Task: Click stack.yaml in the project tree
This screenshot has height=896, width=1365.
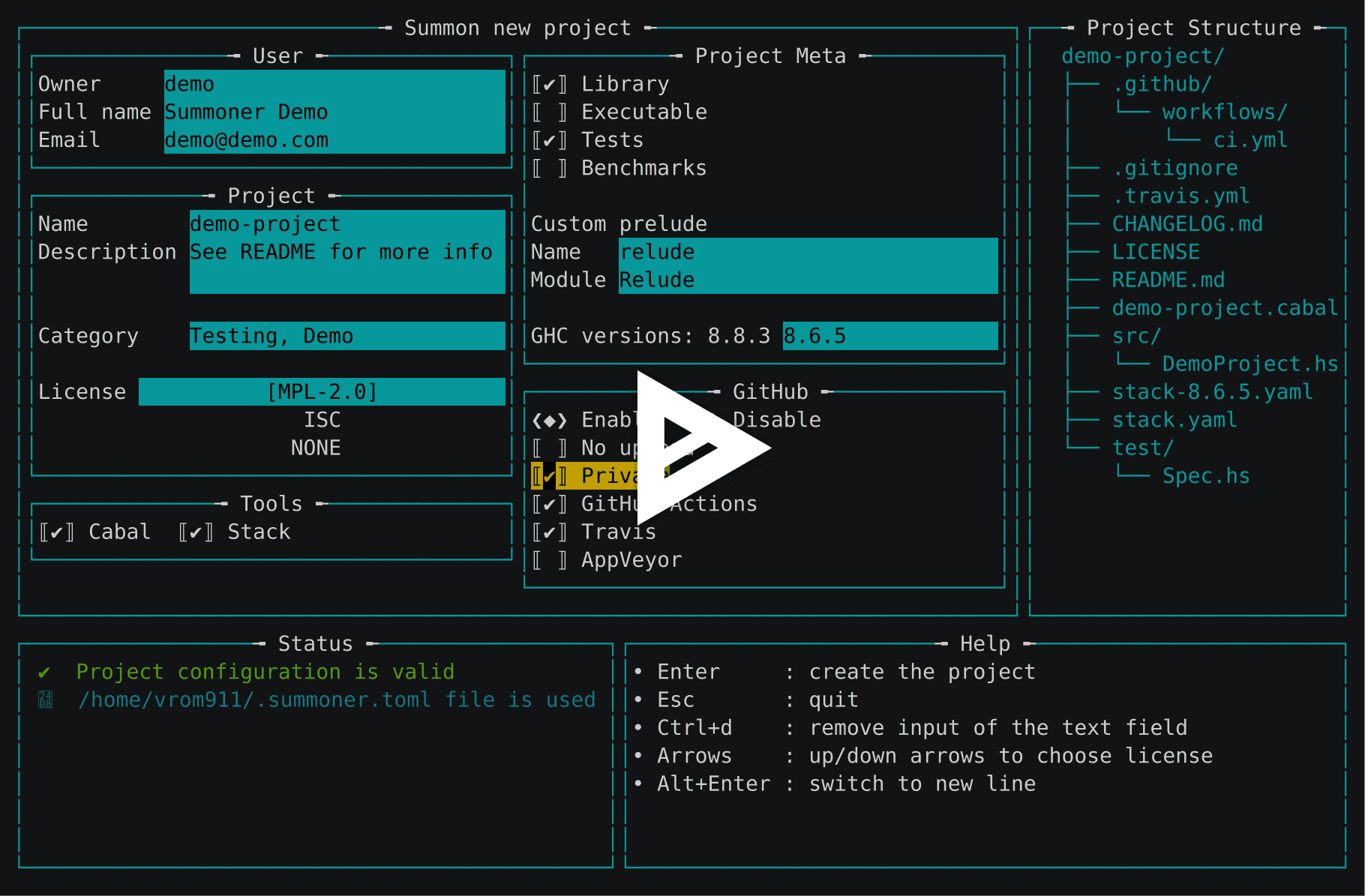Action: pos(1174,420)
